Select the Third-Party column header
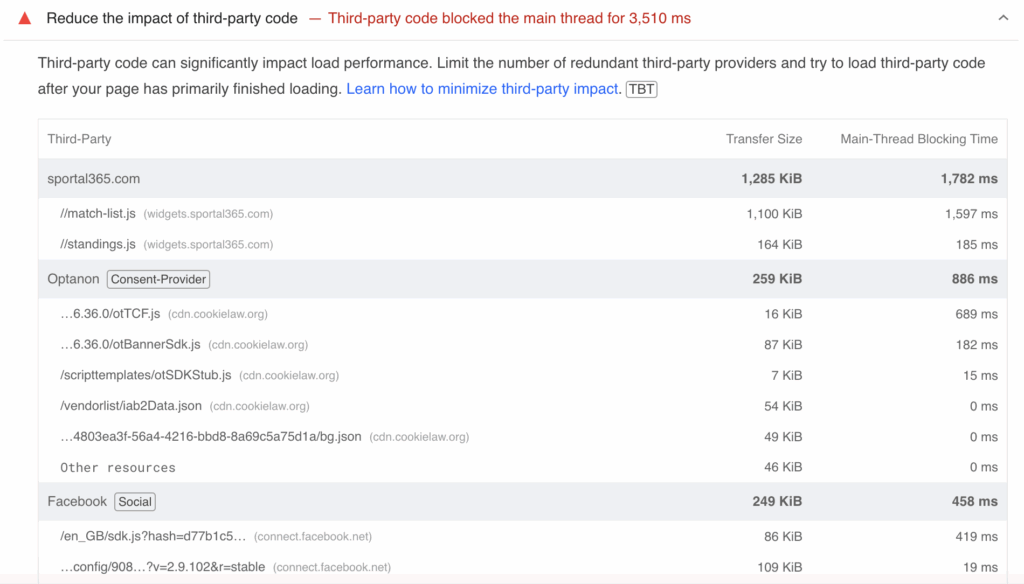 79,139
